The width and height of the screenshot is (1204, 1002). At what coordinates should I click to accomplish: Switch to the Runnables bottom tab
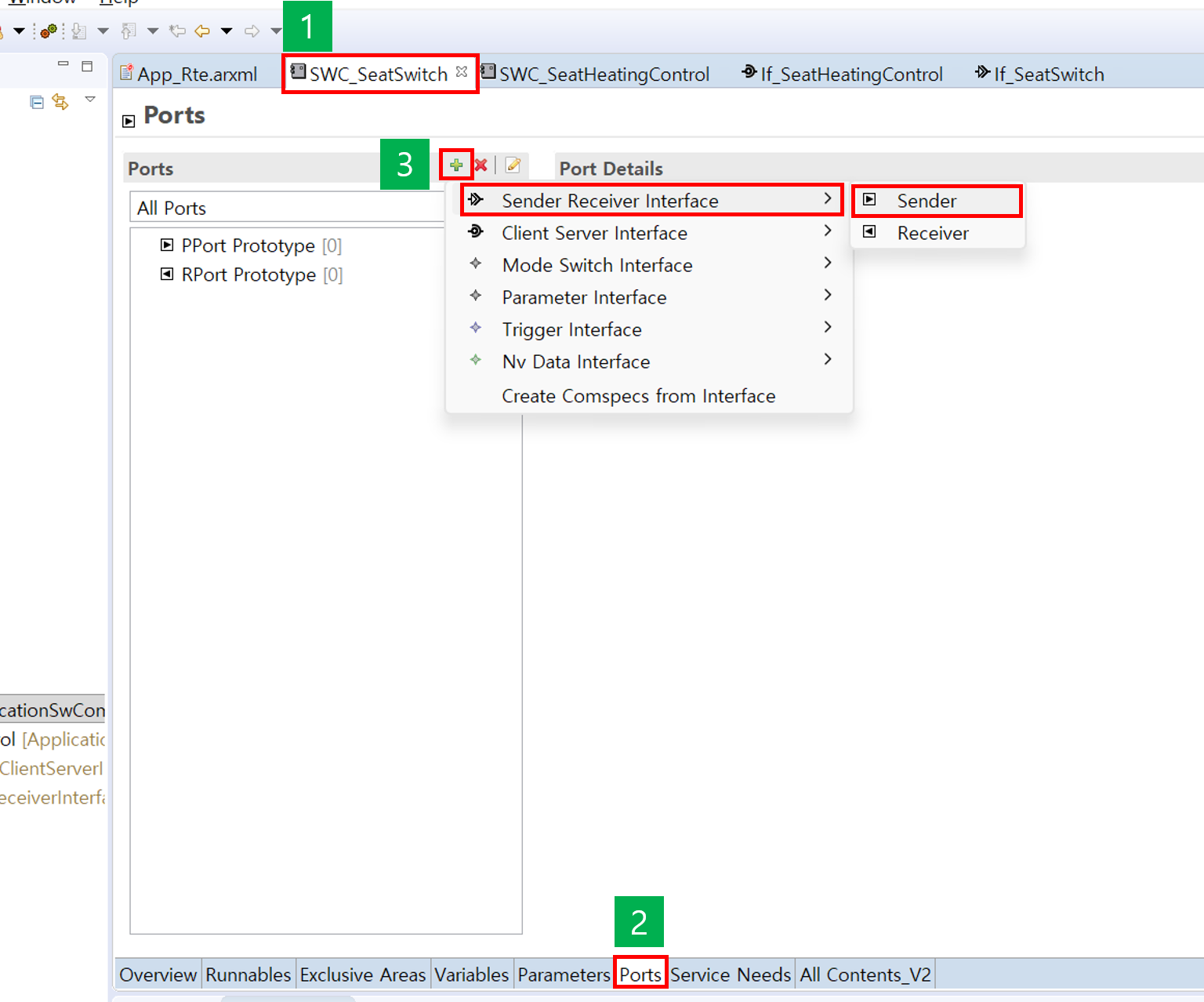coord(248,975)
